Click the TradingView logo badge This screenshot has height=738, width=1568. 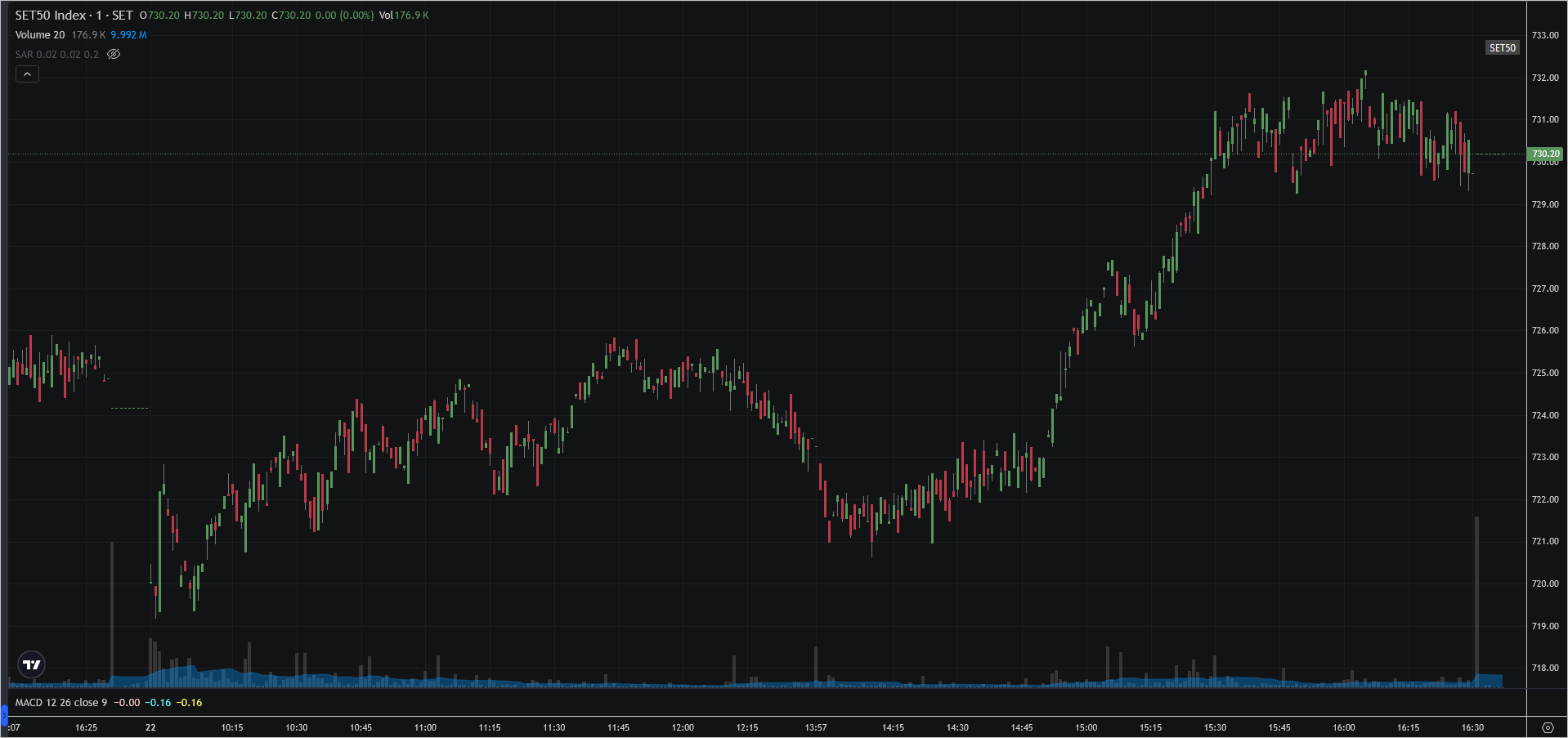click(32, 664)
